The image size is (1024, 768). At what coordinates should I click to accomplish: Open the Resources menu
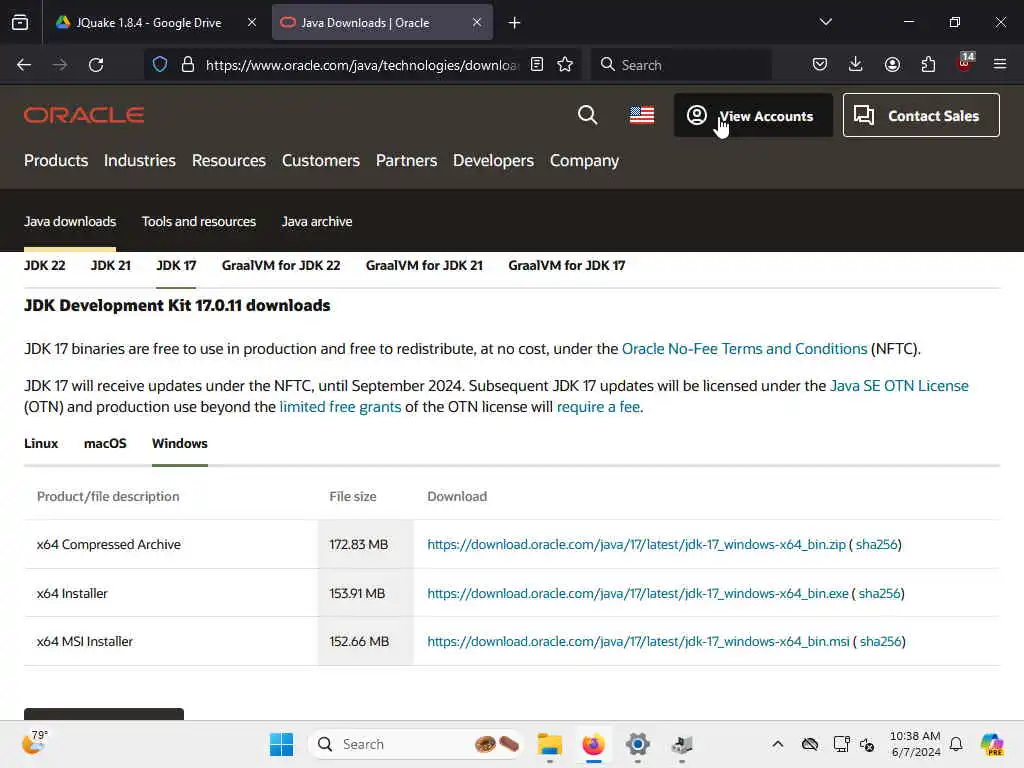tap(229, 161)
